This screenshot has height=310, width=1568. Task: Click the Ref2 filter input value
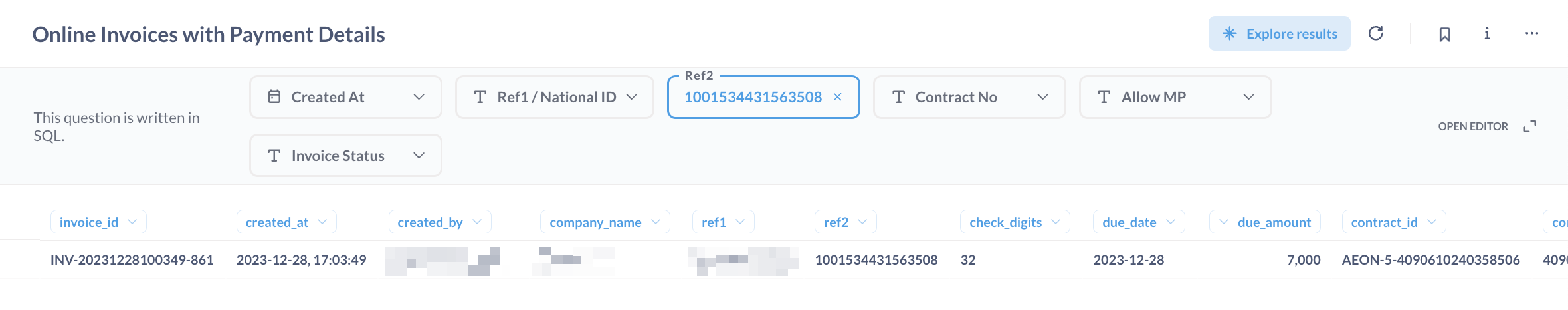[x=753, y=97]
